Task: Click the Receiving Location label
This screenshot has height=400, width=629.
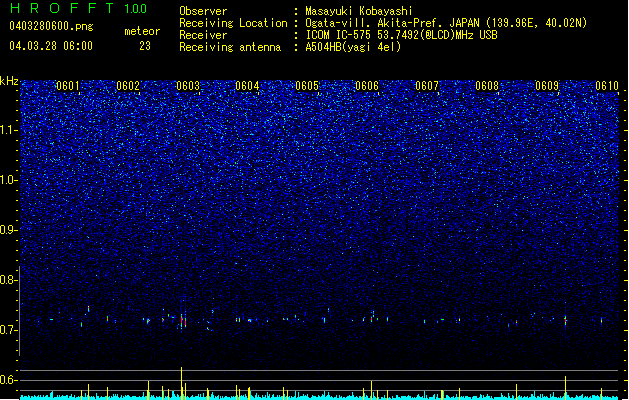Action: (233, 23)
